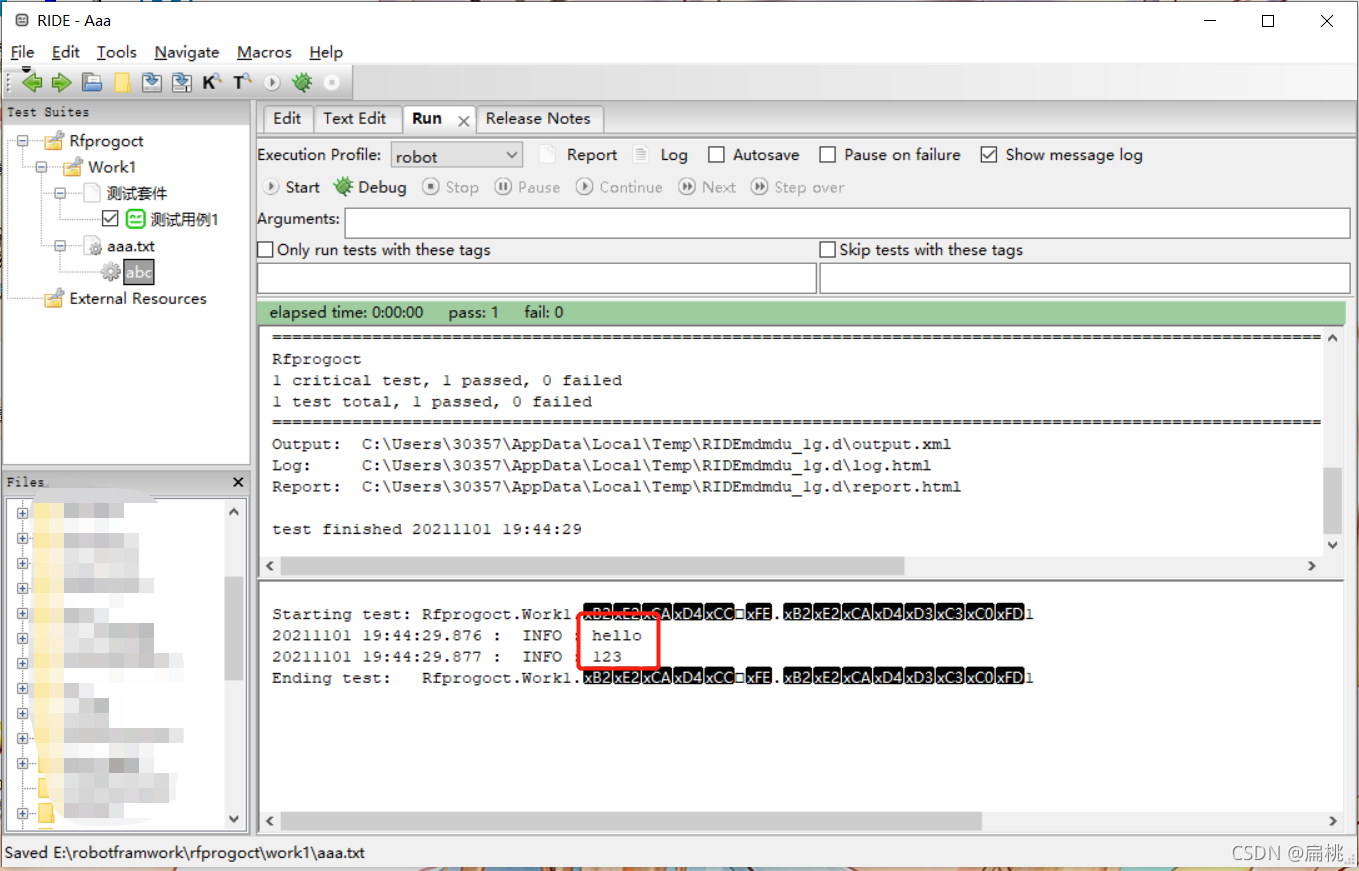Click the Save All toolbar icon

click(181, 82)
